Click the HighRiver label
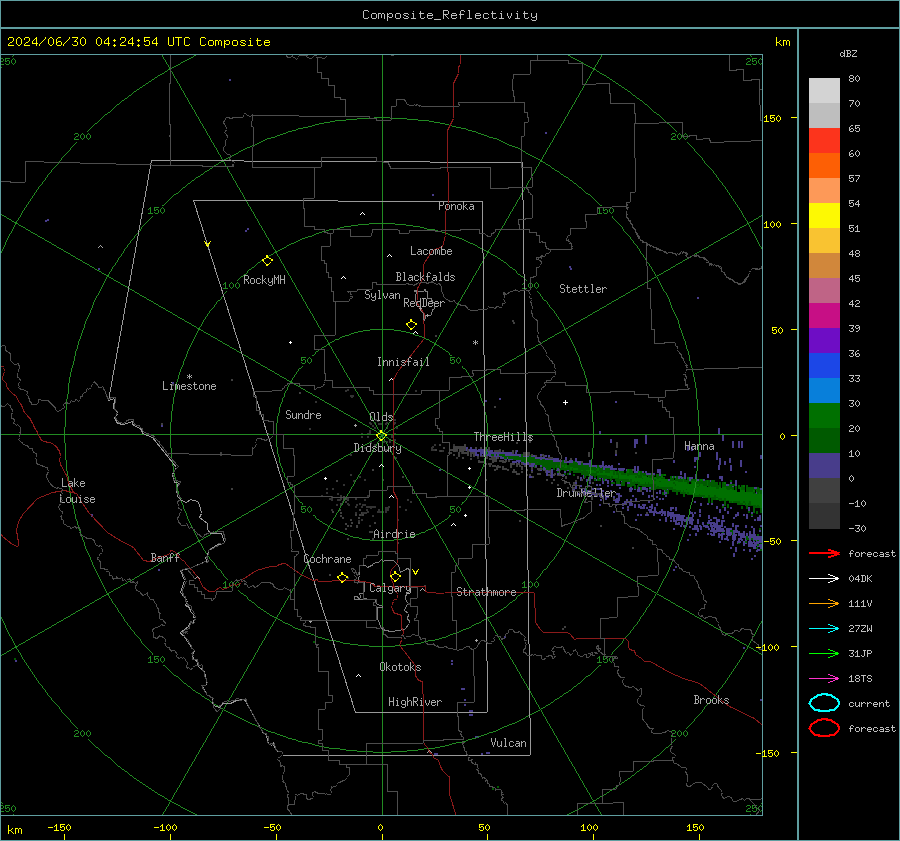The width and height of the screenshot is (900, 841). pos(414,702)
